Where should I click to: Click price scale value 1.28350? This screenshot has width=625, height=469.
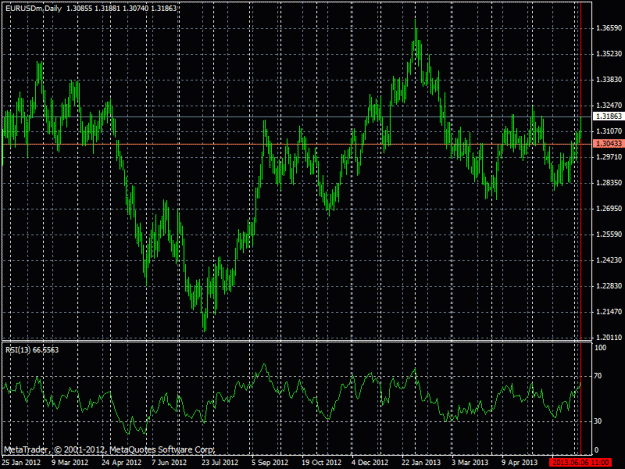coord(609,182)
